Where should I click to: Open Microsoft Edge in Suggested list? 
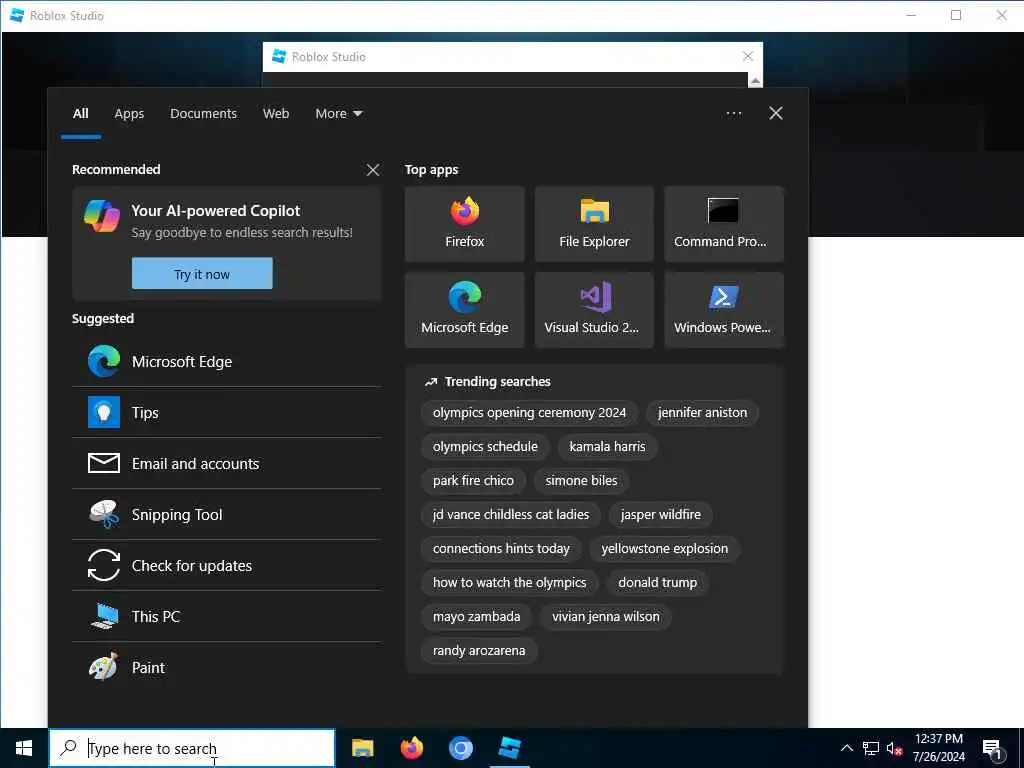click(x=226, y=362)
